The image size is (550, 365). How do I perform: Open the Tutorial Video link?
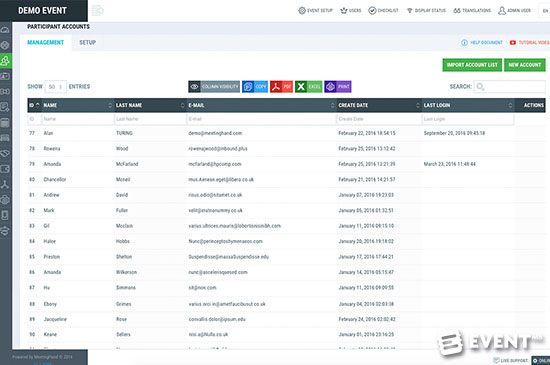534,42
